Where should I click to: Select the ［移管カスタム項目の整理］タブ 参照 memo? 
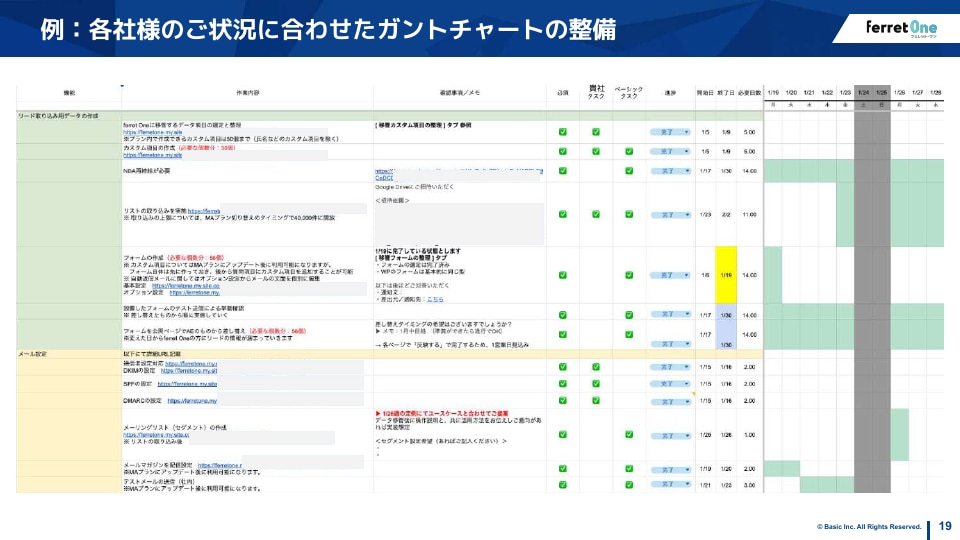423,125
